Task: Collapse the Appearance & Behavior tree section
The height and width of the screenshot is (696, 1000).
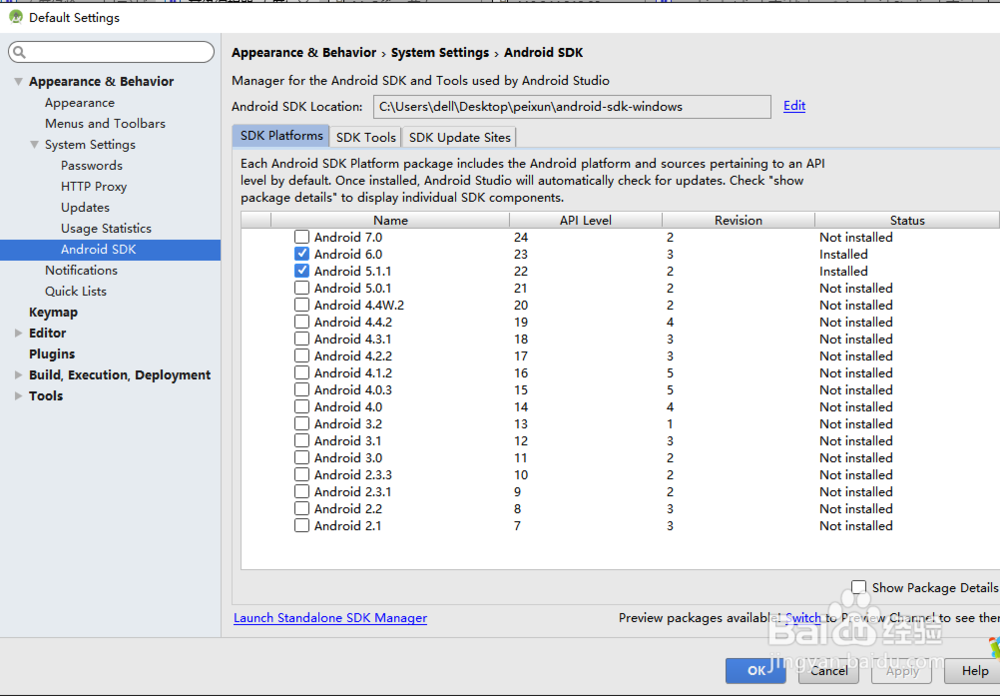Action: (18, 82)
